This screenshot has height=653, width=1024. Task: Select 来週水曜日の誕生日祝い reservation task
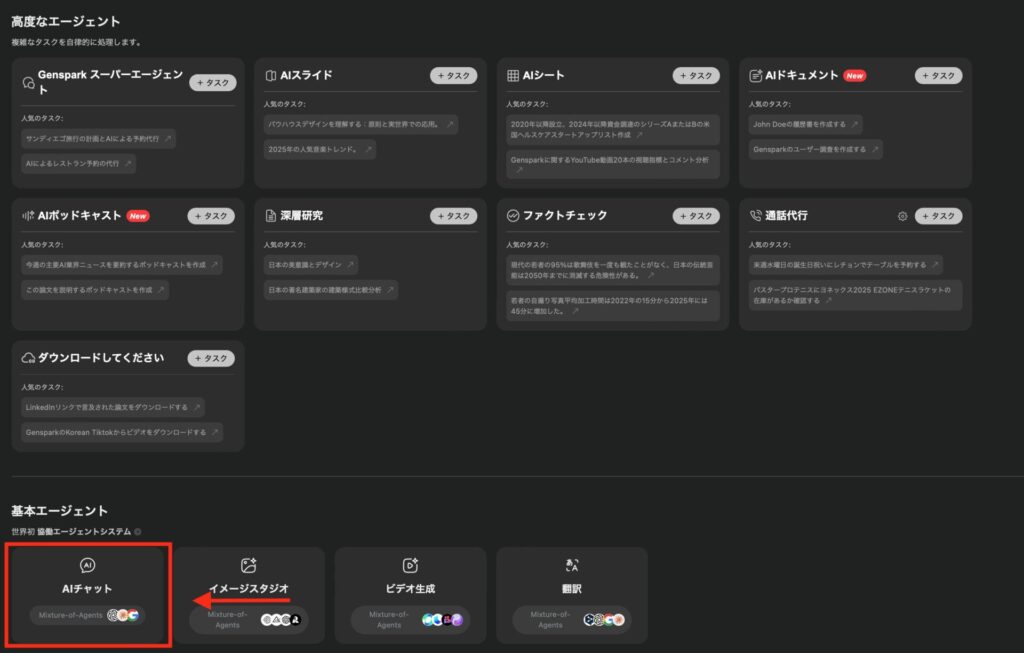pyautogui.click(x=846, y=264)
